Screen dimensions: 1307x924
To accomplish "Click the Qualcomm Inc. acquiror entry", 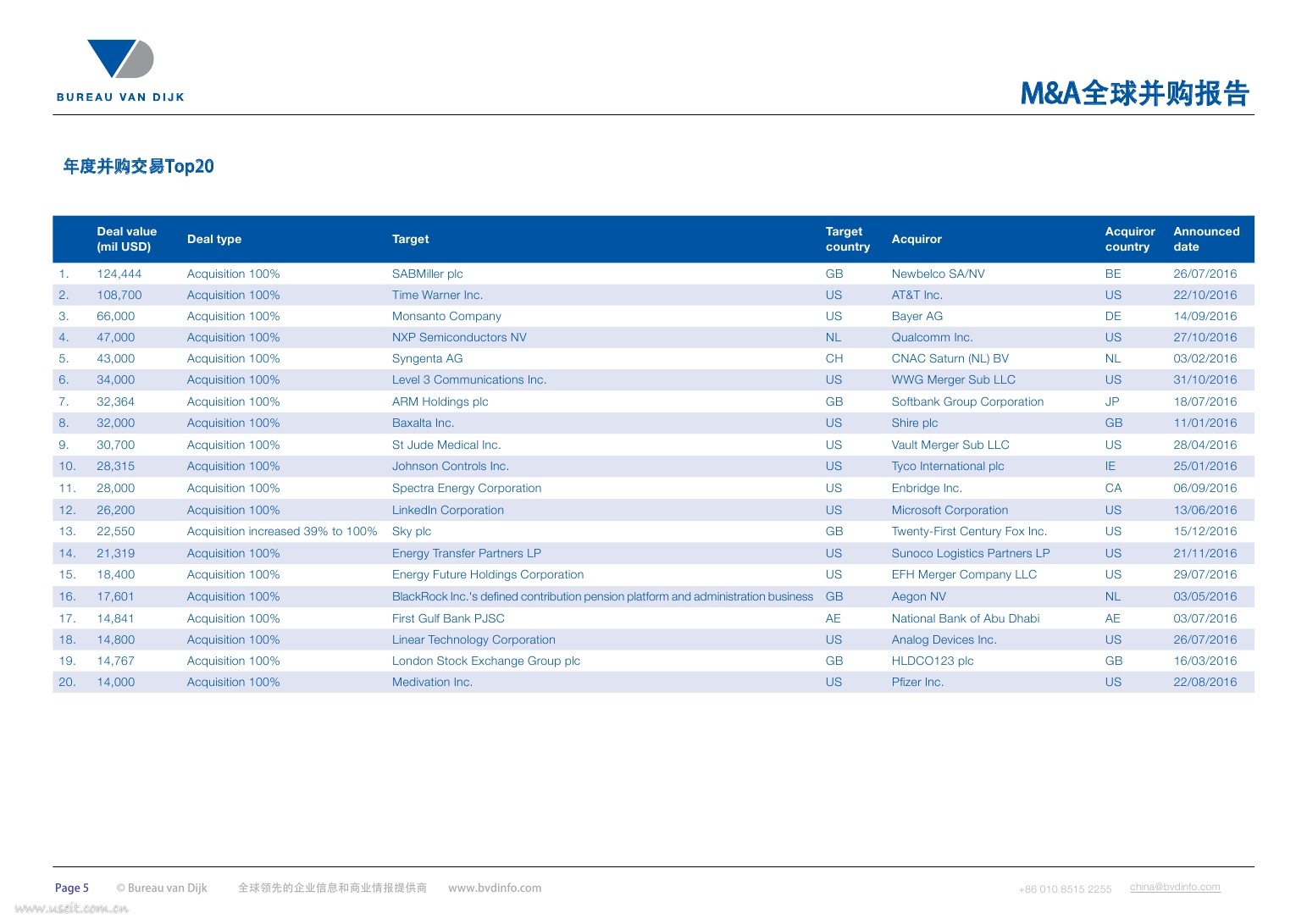I will (932, 337).
